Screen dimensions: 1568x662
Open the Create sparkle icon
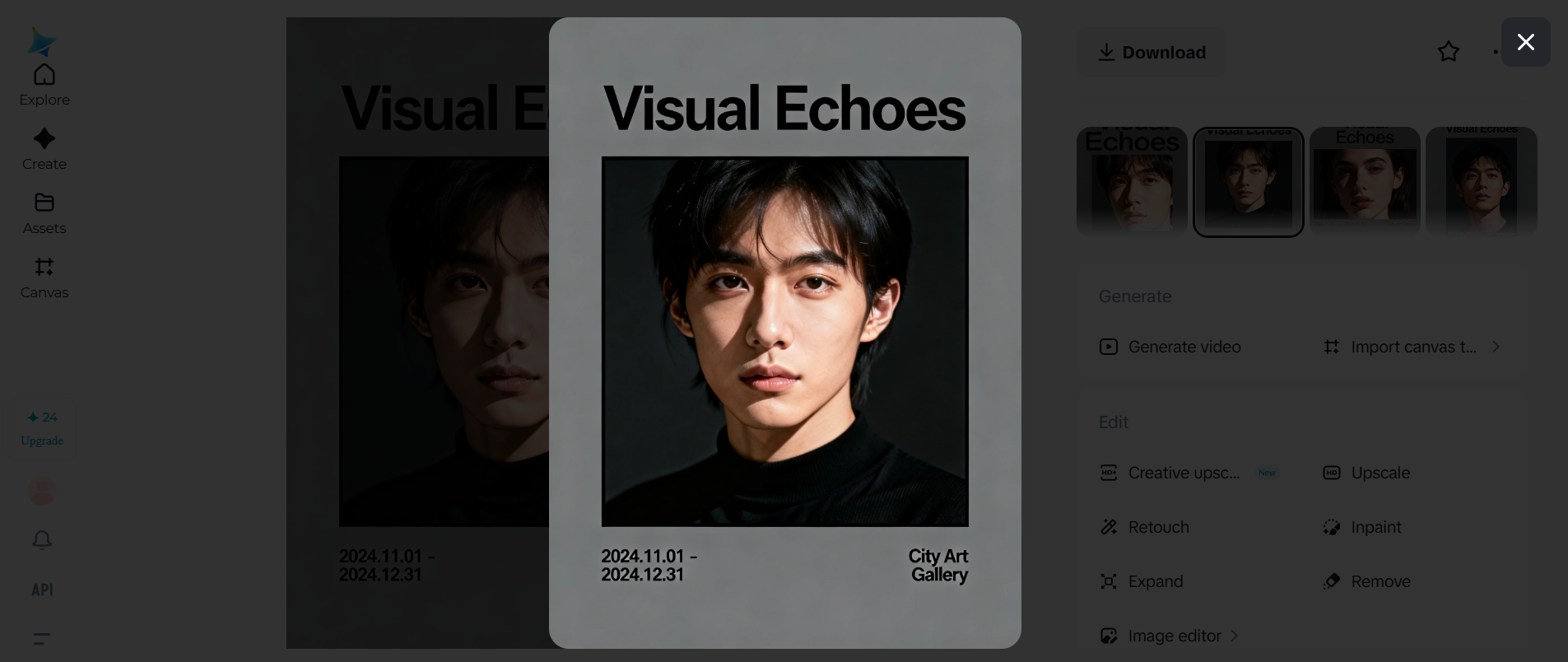coord(44,138)
